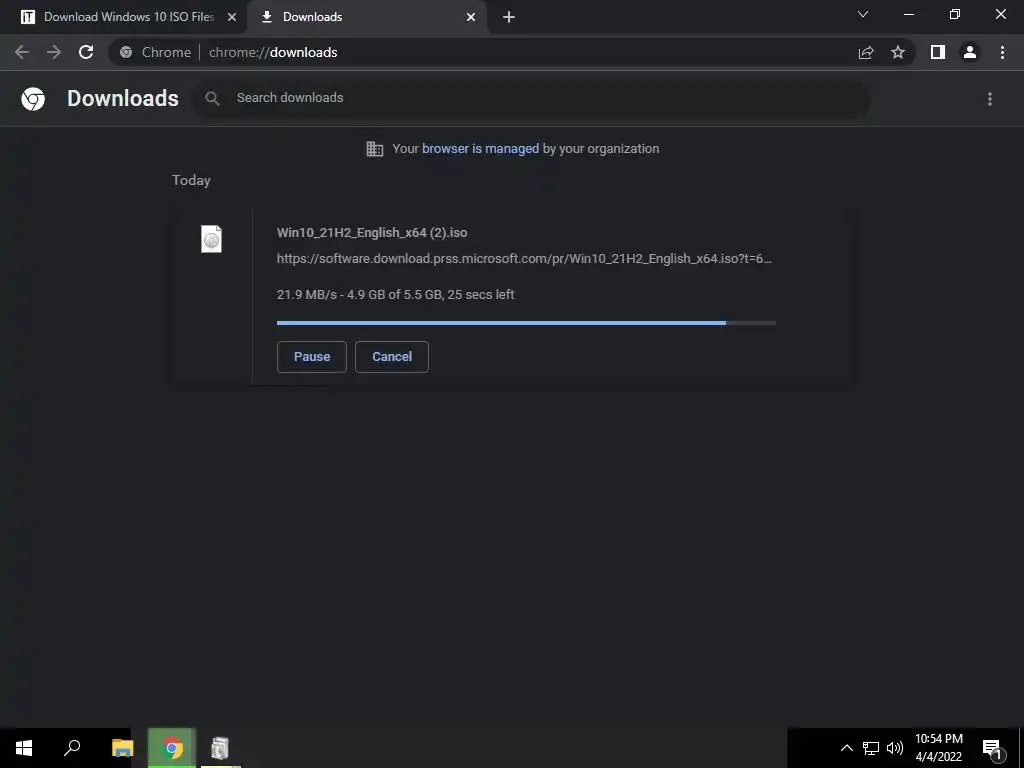The image size is (1024, 768).
Task: Click the download progress bar
Action: pos(526,323)
